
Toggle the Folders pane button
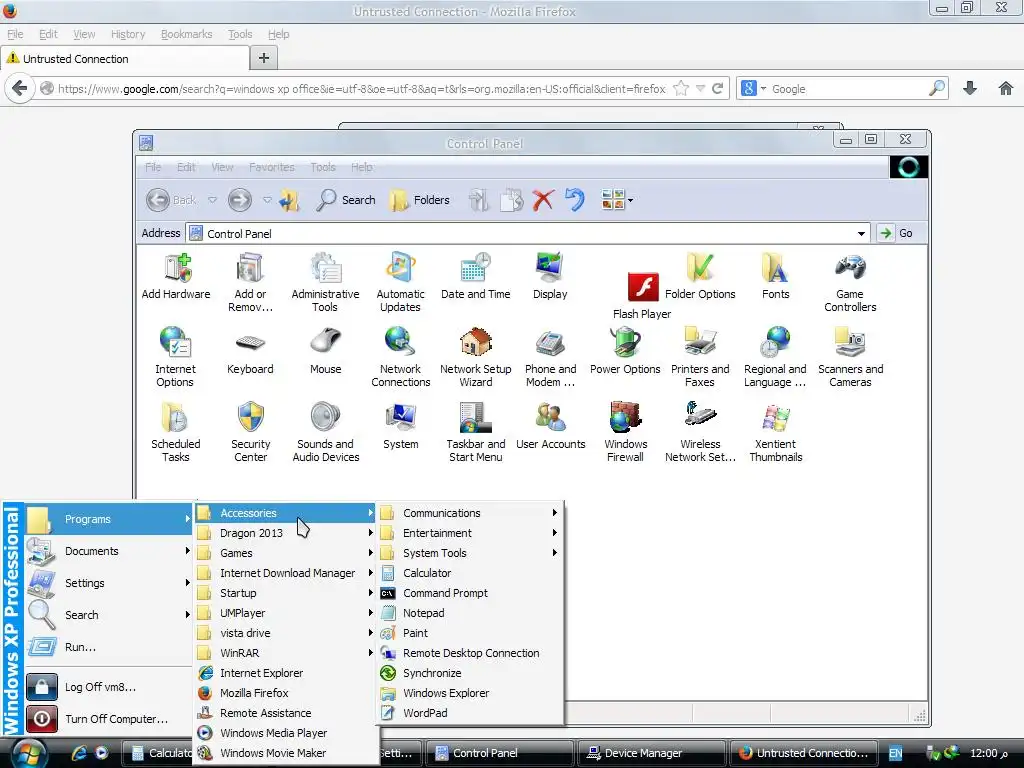click(x=420, y=200)
